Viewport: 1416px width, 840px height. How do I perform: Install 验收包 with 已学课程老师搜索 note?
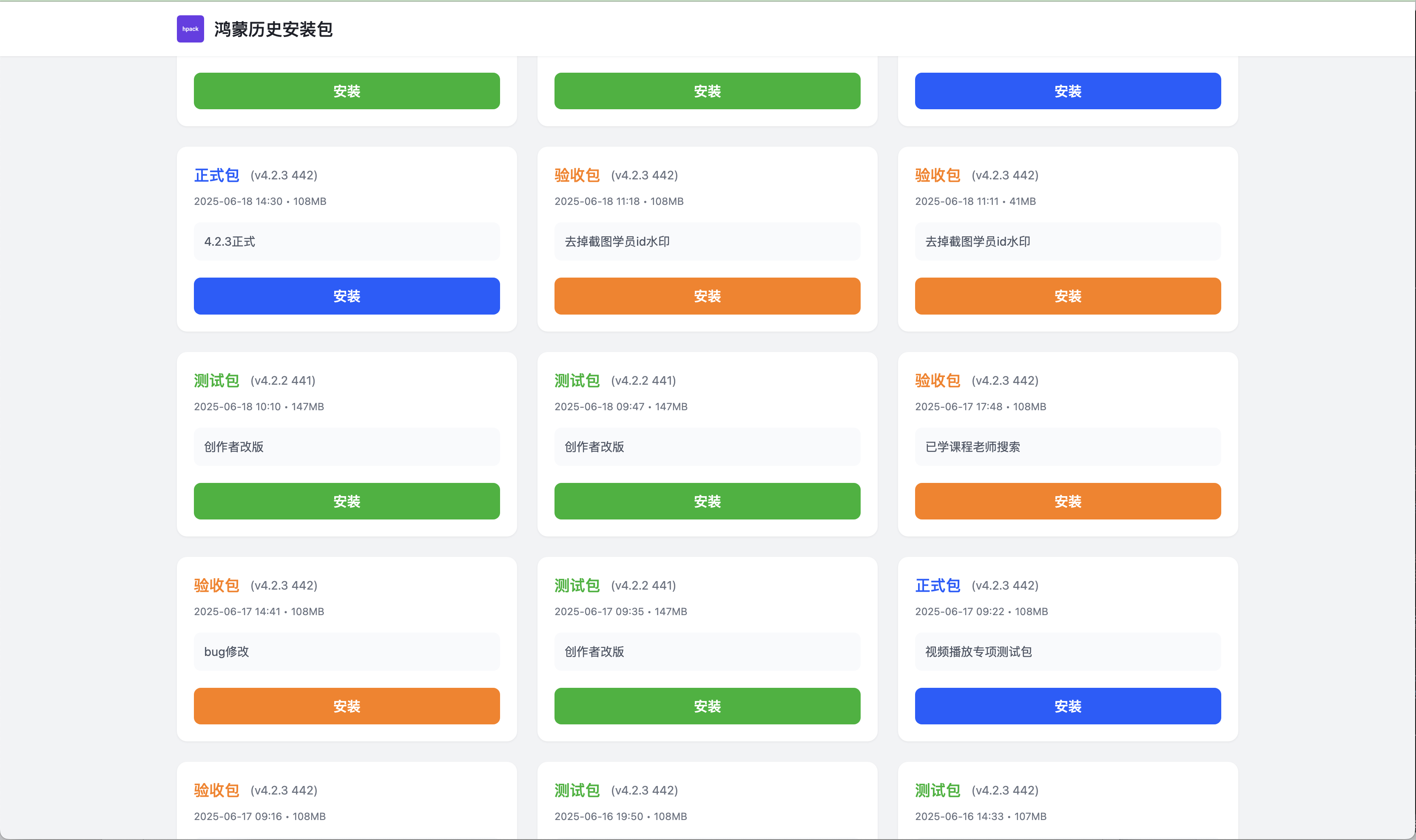pyautogui.click(x=1067, y=501)
